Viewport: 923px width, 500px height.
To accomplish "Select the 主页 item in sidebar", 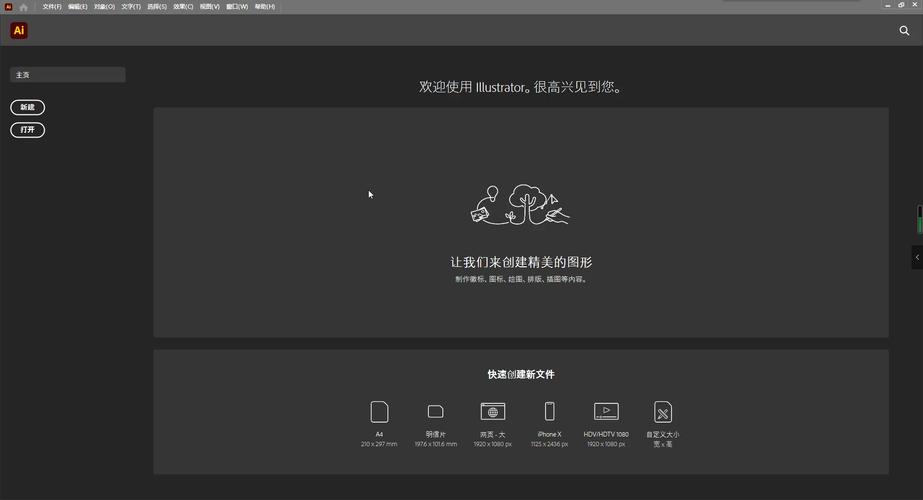I will point(68,75).
